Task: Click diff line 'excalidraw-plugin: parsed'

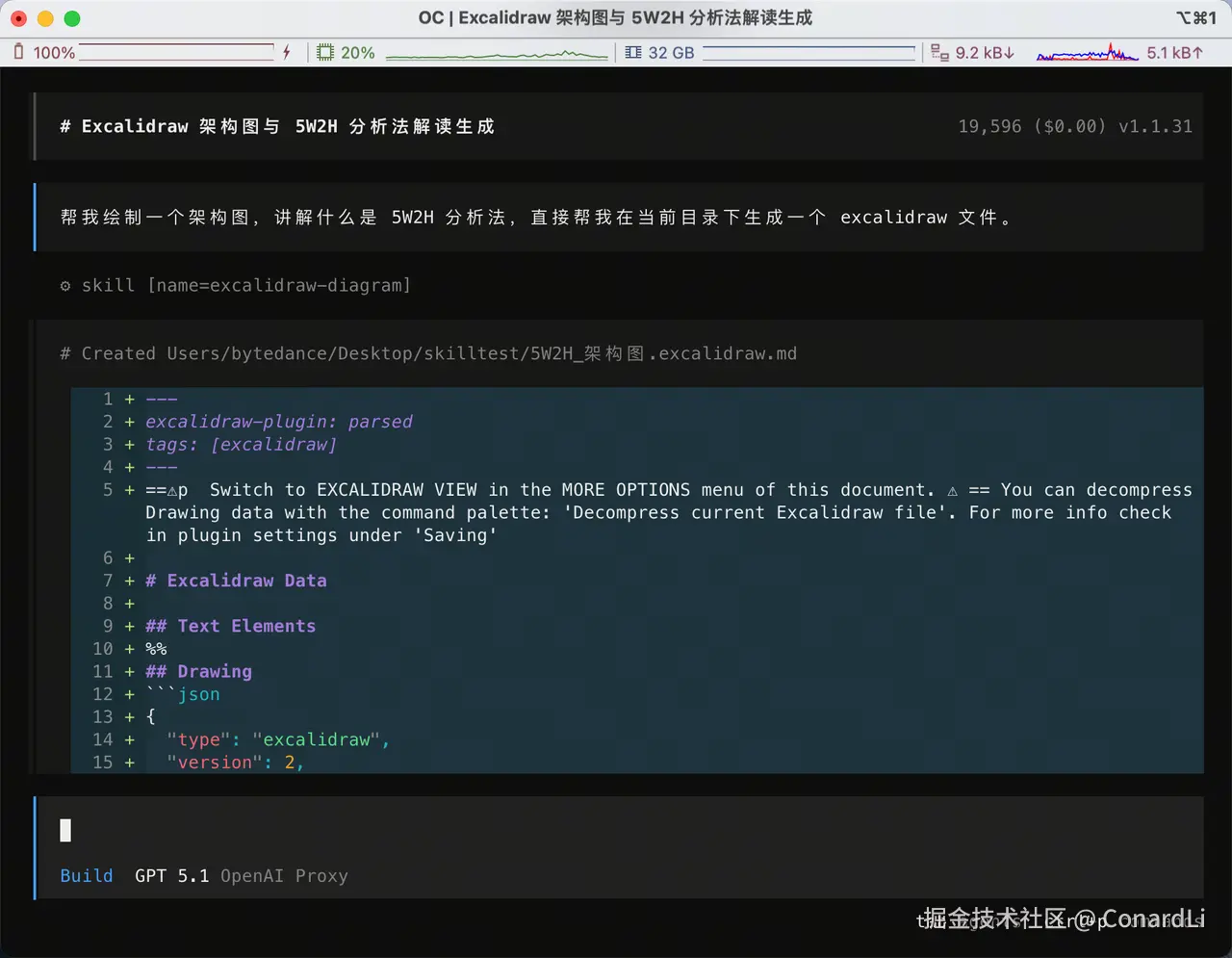Action: tap(279, 421)
